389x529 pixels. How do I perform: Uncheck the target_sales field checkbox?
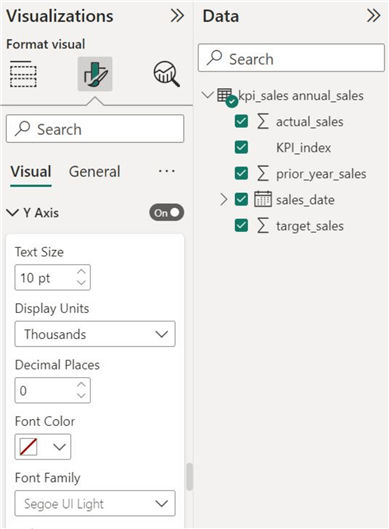tap(241, 225)
